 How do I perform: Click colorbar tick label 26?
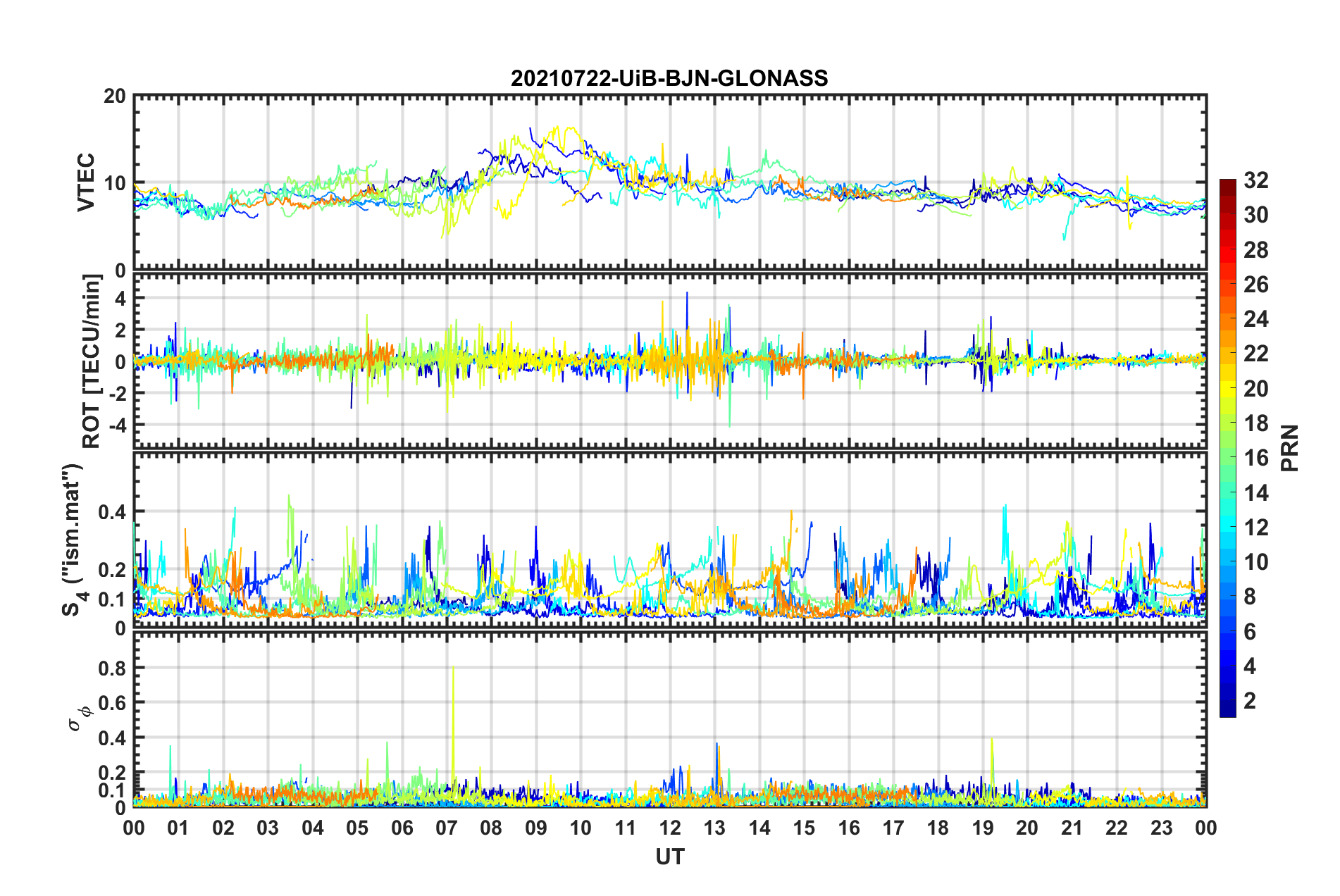tap(1255, 285)
